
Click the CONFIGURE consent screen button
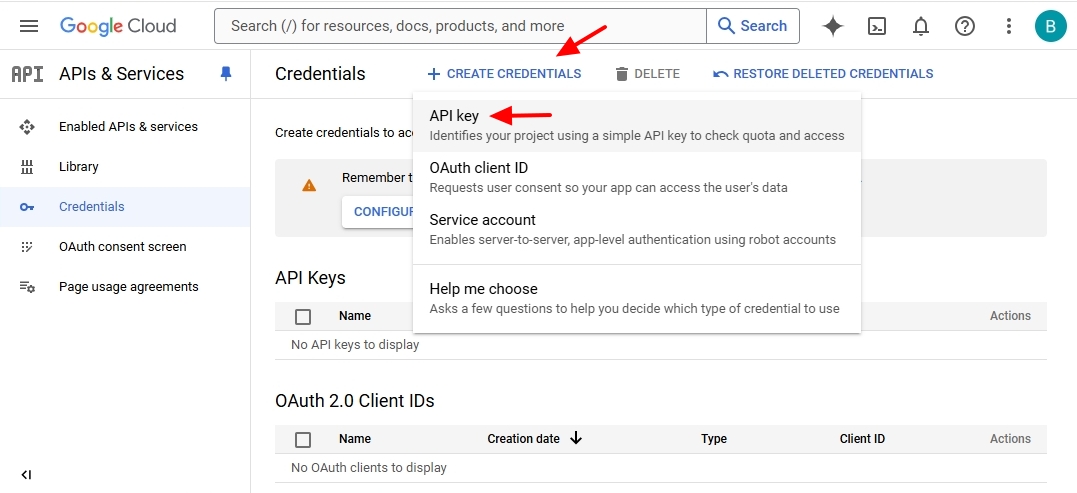point(378,211)
